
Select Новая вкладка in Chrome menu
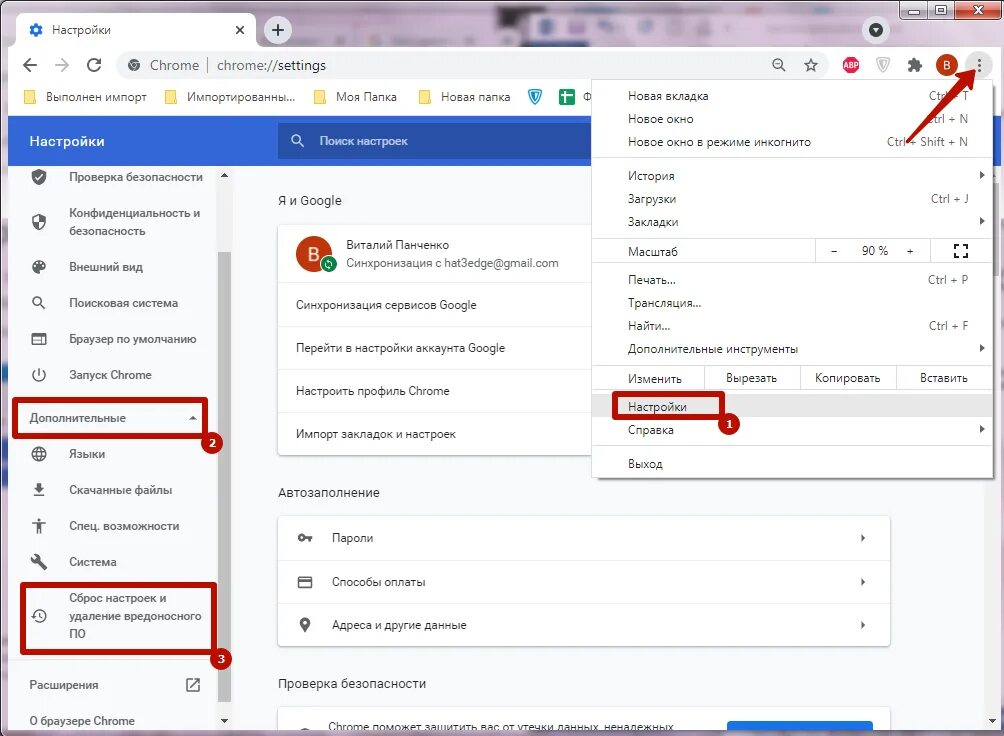coord(791,95)
